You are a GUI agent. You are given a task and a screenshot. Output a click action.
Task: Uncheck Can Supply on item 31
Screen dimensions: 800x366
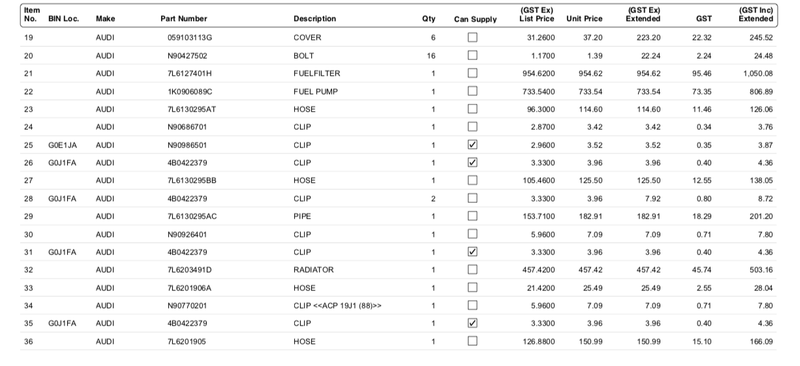pos(472,252)
